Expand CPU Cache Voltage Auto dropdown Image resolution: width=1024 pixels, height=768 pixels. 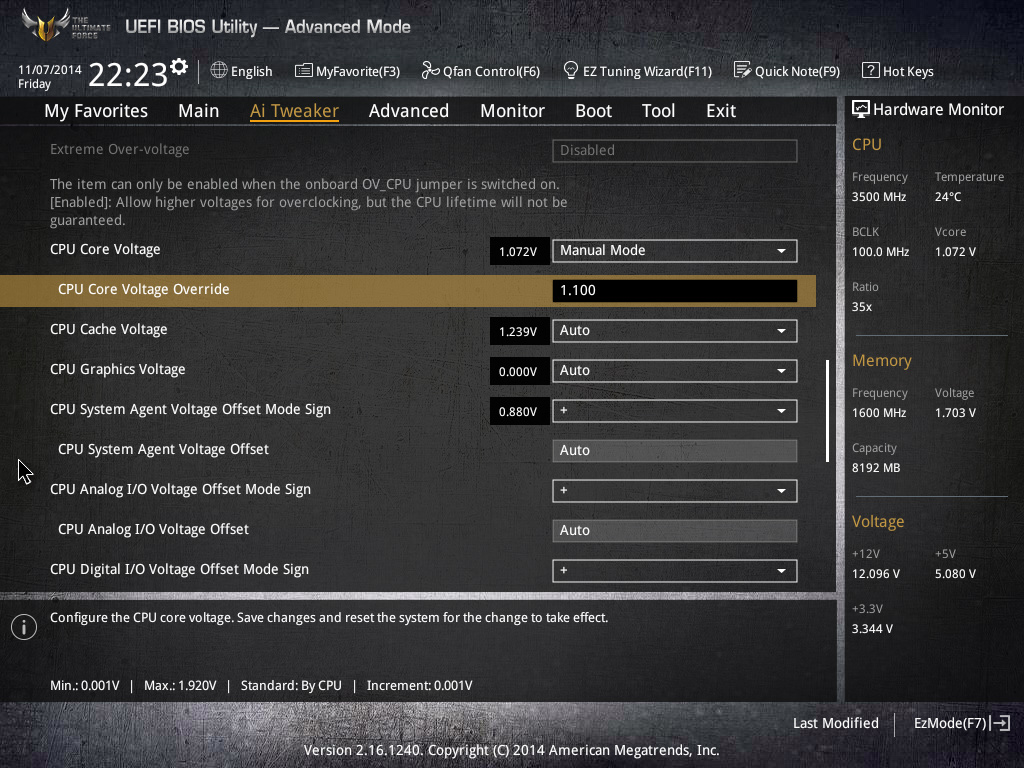tap(675, 330)
